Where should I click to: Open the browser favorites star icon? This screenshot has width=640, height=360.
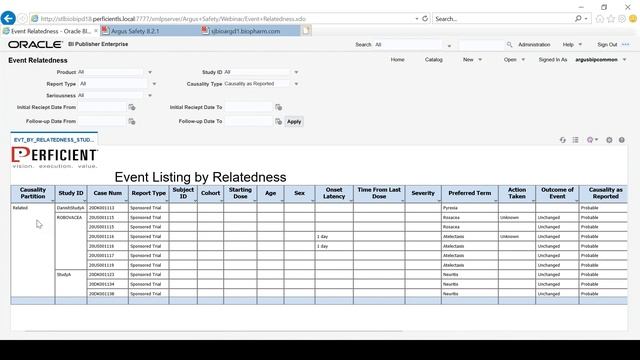(611, 19)
